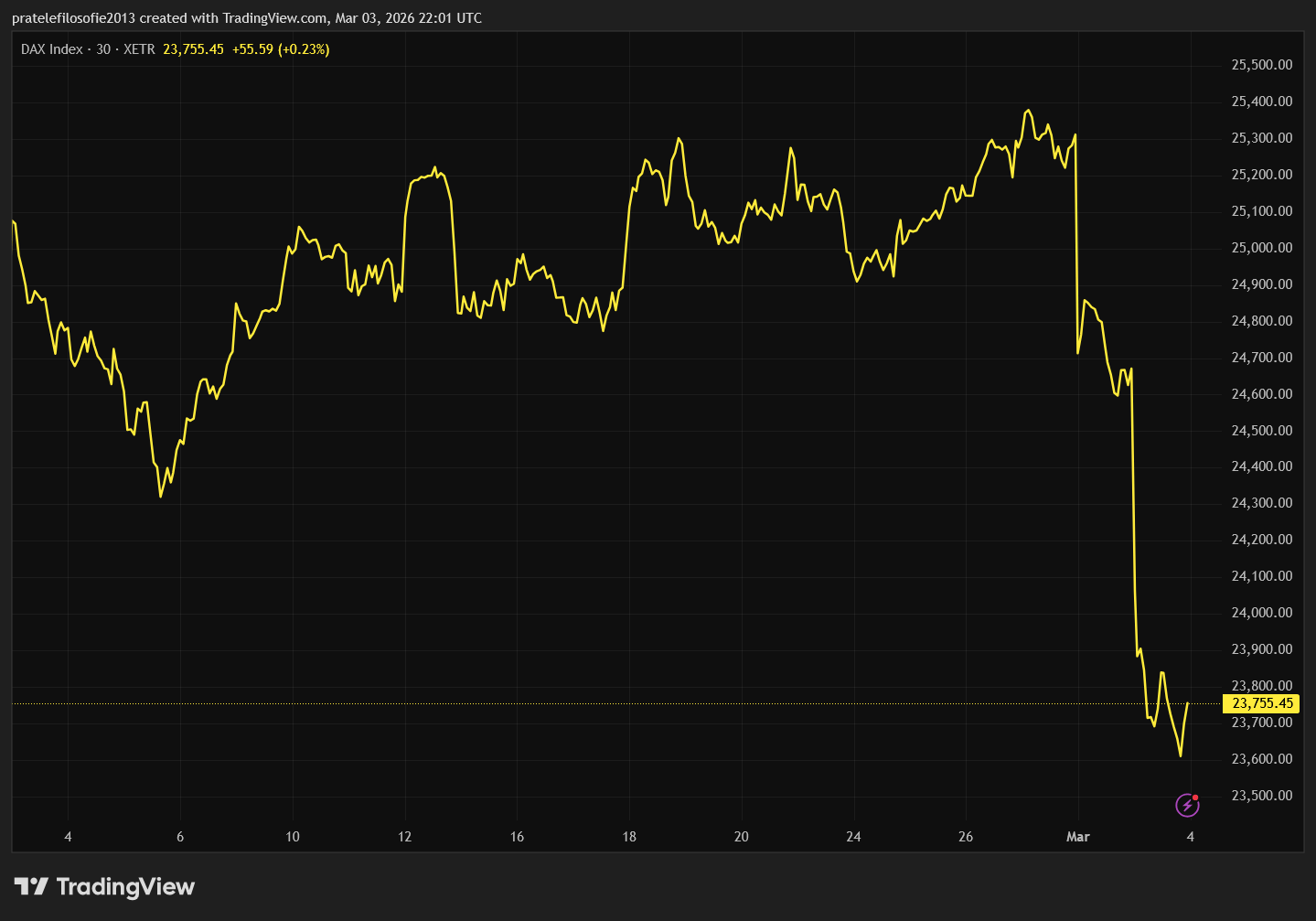This screenshot has width=1316, height=921.
Task: Click the Mar 03, 2026 22:01 UTC timestamp
Action: click(409, 18)
